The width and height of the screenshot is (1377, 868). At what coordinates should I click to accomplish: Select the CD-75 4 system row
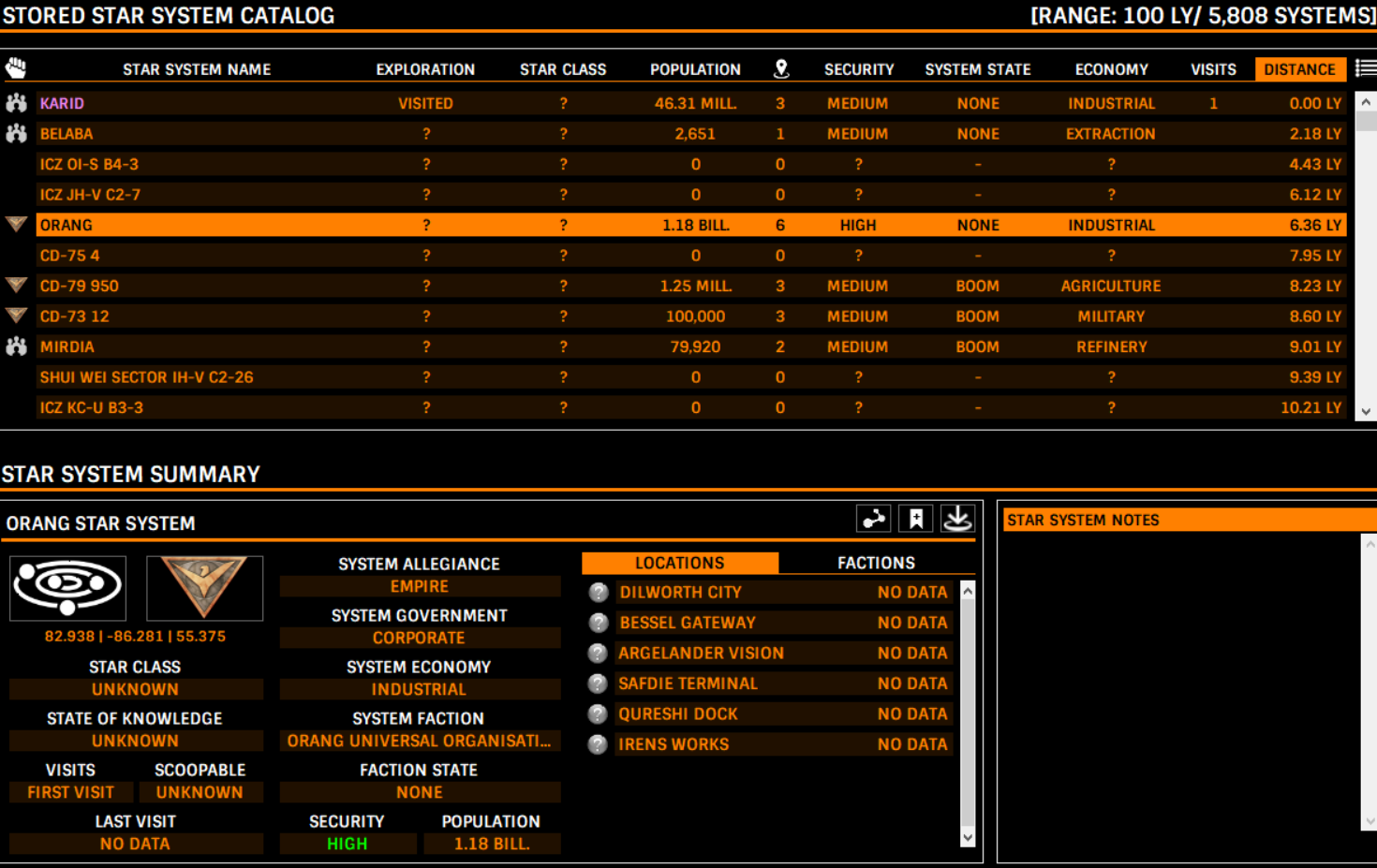click(691, 256)
